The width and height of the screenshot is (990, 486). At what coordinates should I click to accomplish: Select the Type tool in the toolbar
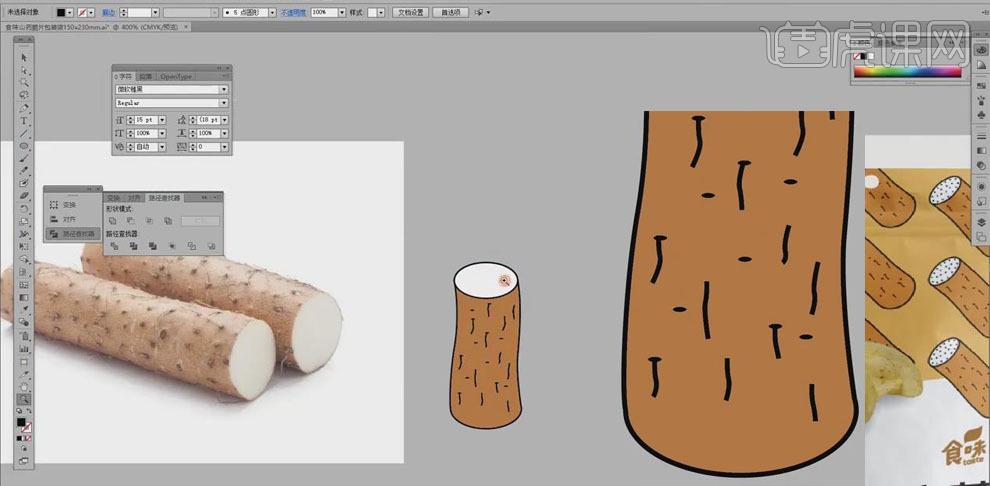point(24,121)
